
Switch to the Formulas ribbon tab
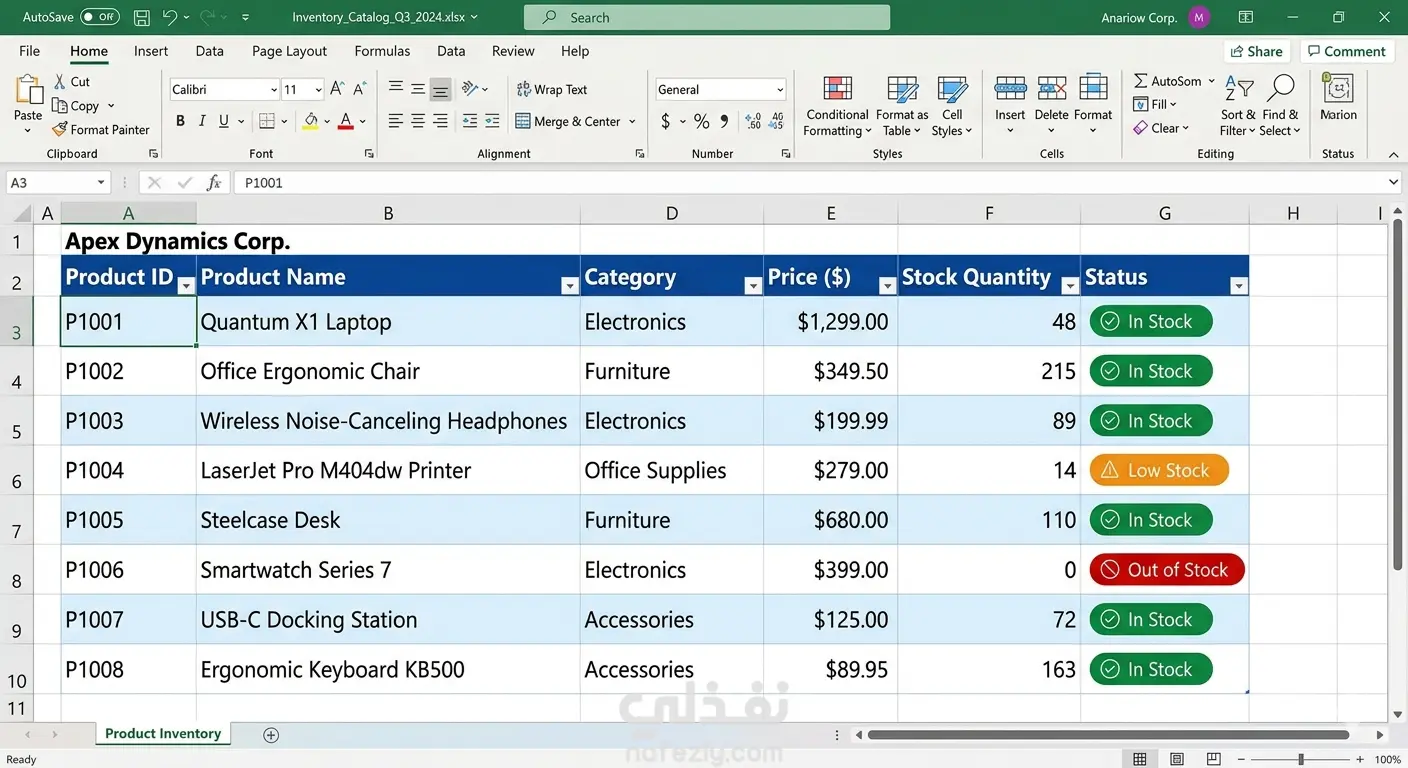(x=382, y=51)
